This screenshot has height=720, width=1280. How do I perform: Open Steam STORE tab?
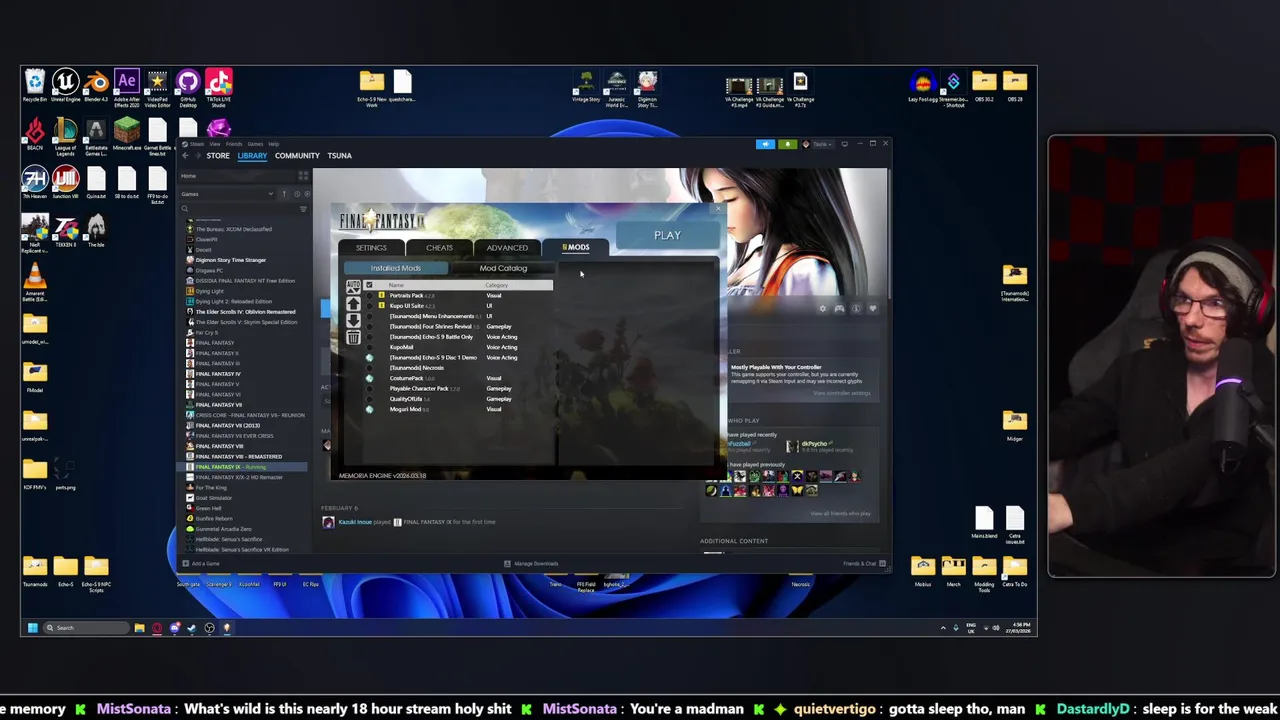[218, 156]
